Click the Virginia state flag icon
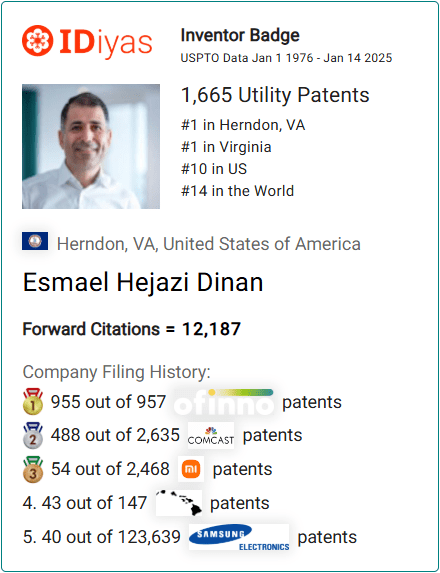Image resolution: width=440 pixels, height=573 pixels. pyautogui.click(x=35, y=241)
